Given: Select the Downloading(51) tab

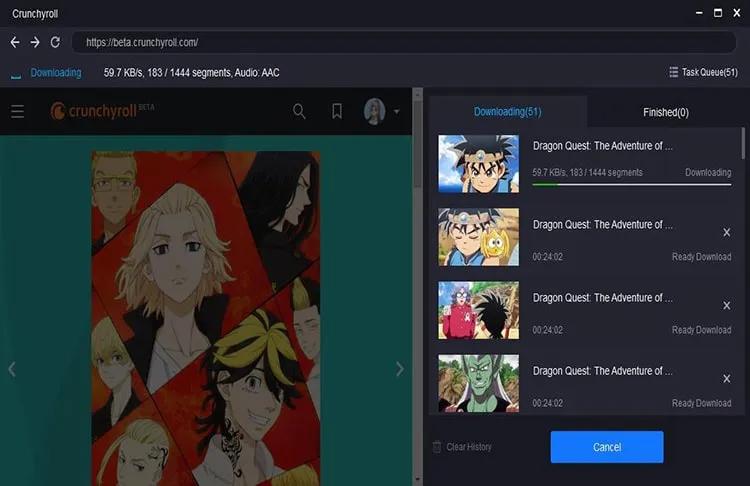Looking at the screenshot, I should tap(506, 112).
